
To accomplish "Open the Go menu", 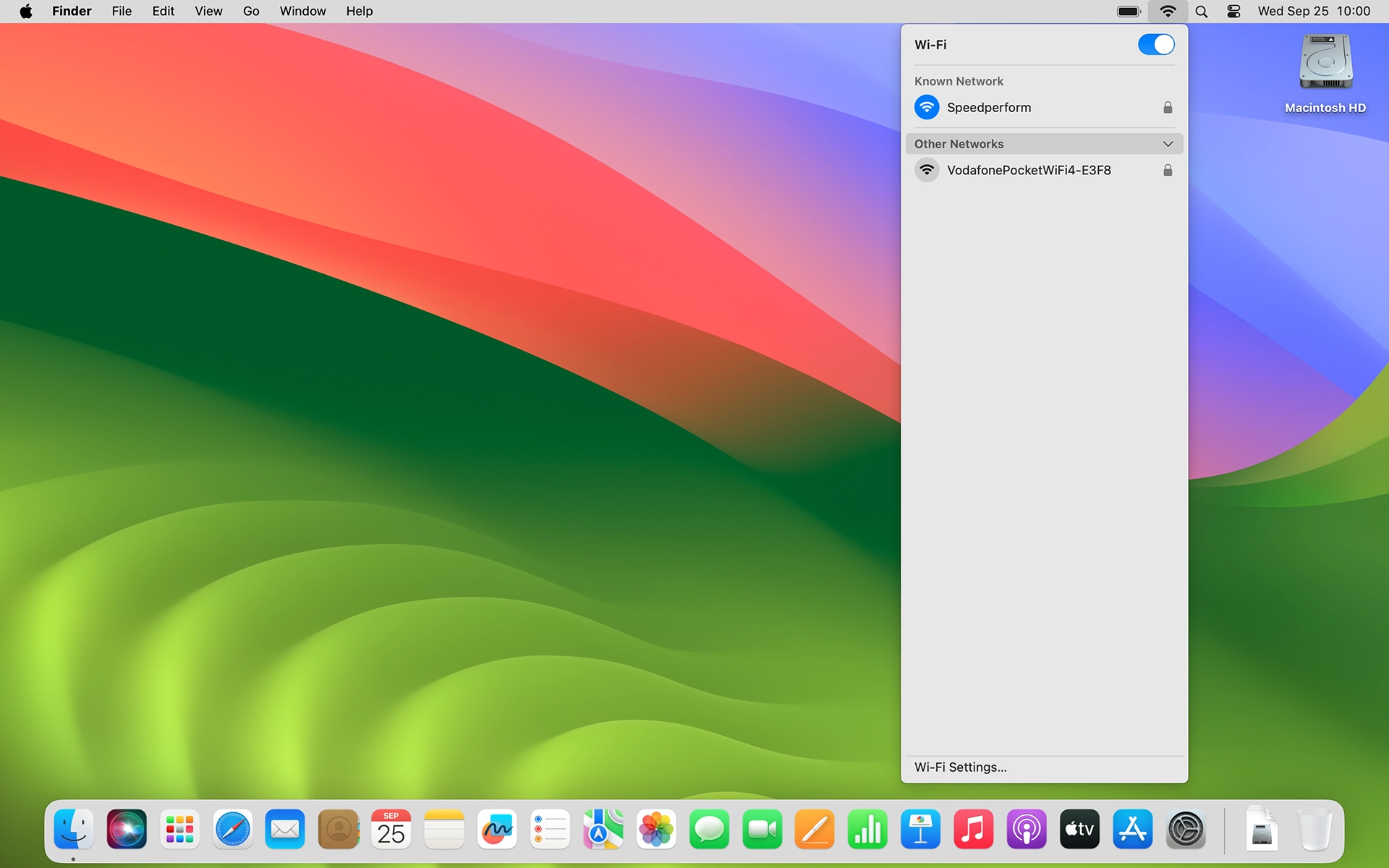I will pyautogui.click(x=251, y=12).
